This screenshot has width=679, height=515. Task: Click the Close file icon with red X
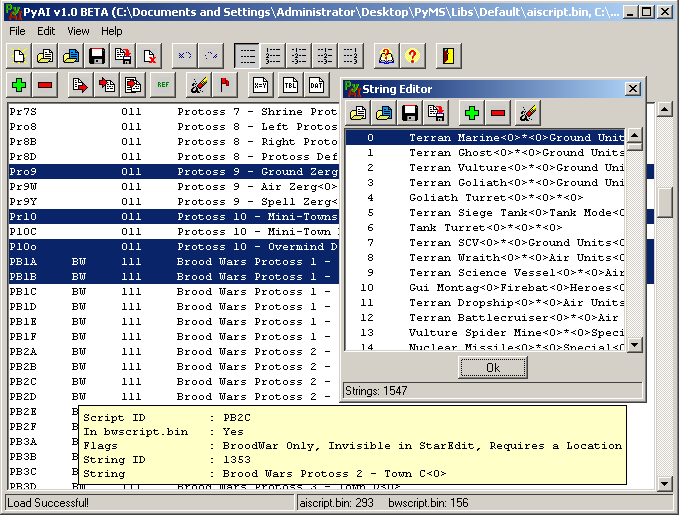149,56
